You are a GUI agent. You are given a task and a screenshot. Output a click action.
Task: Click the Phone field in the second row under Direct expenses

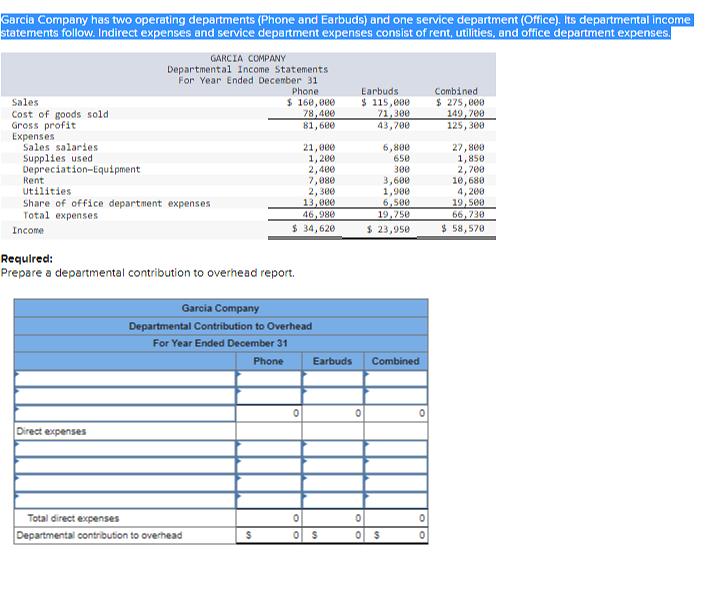[x=269, y=466]
